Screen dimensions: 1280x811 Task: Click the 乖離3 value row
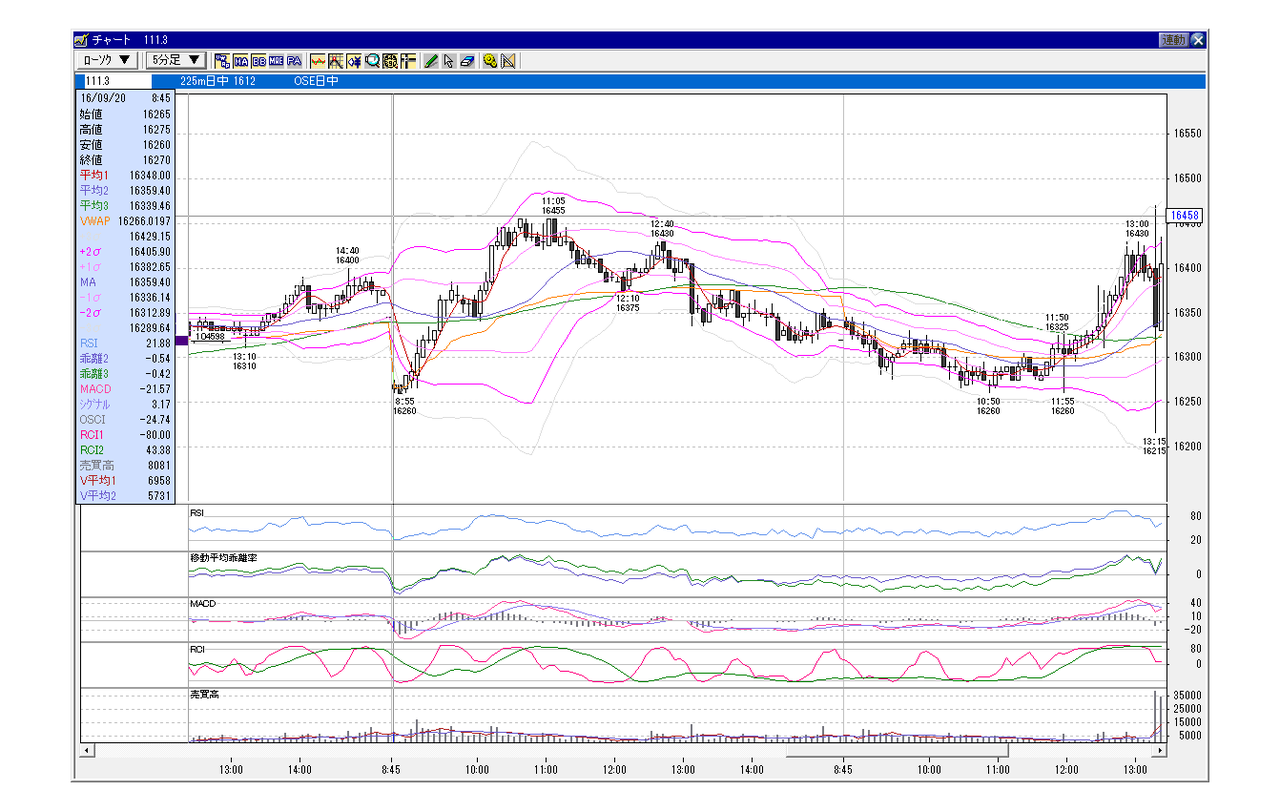tap(125, 373)
